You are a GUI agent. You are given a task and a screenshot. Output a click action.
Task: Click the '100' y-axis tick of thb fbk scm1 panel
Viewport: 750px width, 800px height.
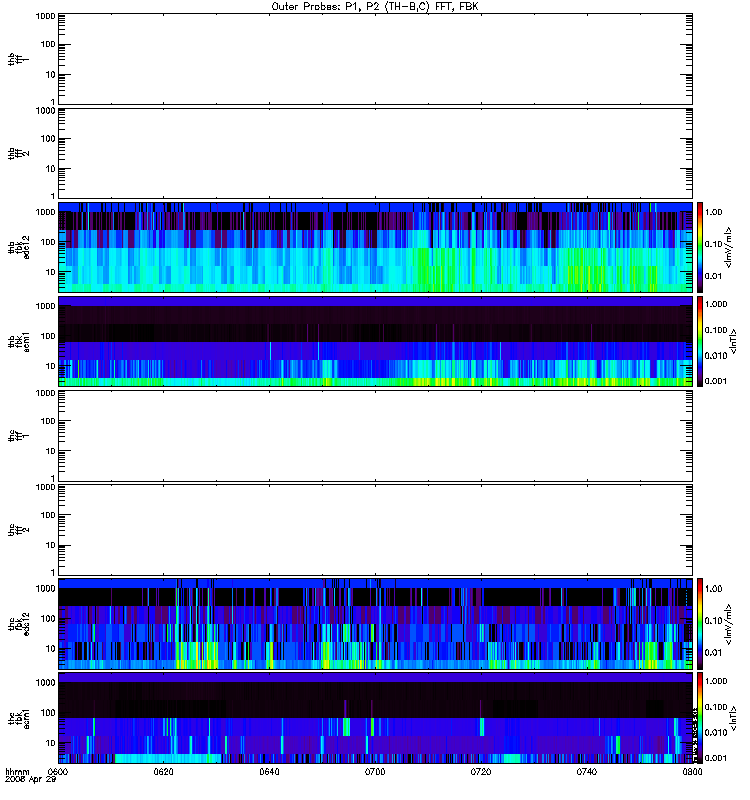coord(48,336)
